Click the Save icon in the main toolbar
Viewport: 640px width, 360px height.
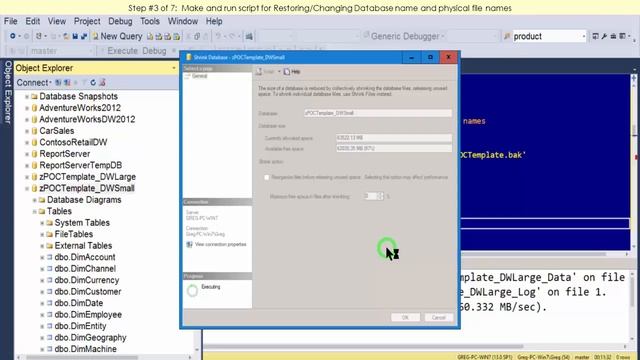[75, 36]
